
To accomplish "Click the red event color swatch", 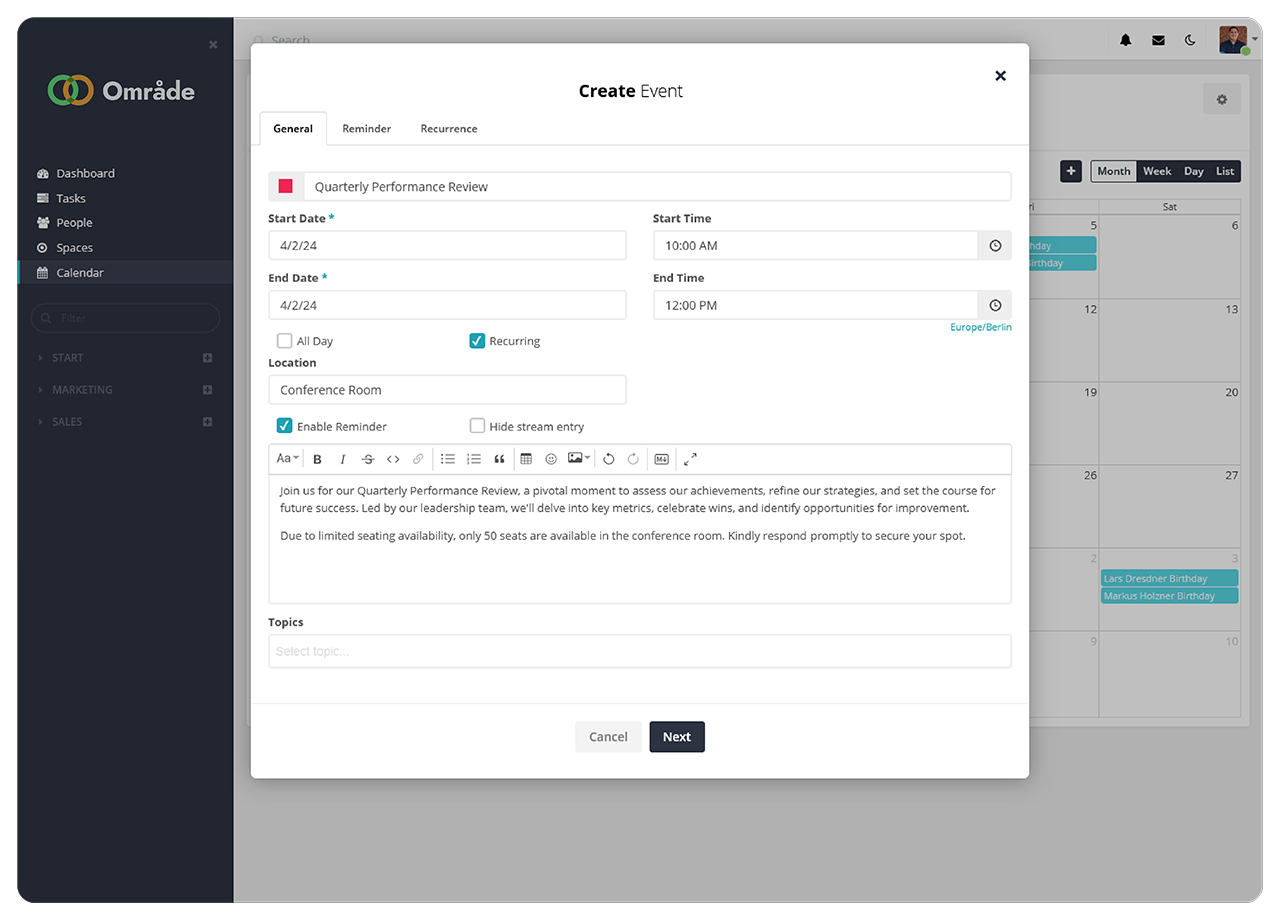I will tap(286, 187).
